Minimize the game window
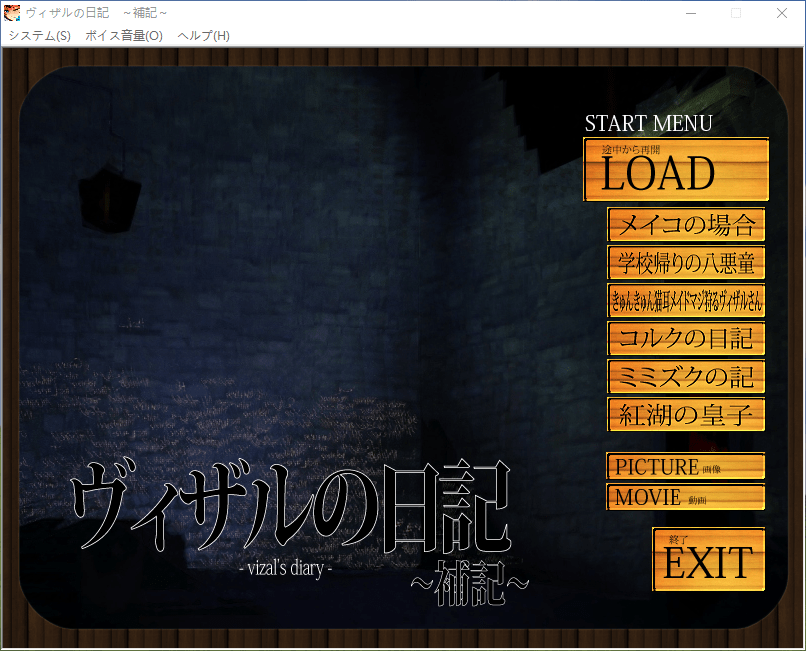Viewport: 806px width, 651px height. [x=690, y=13]
